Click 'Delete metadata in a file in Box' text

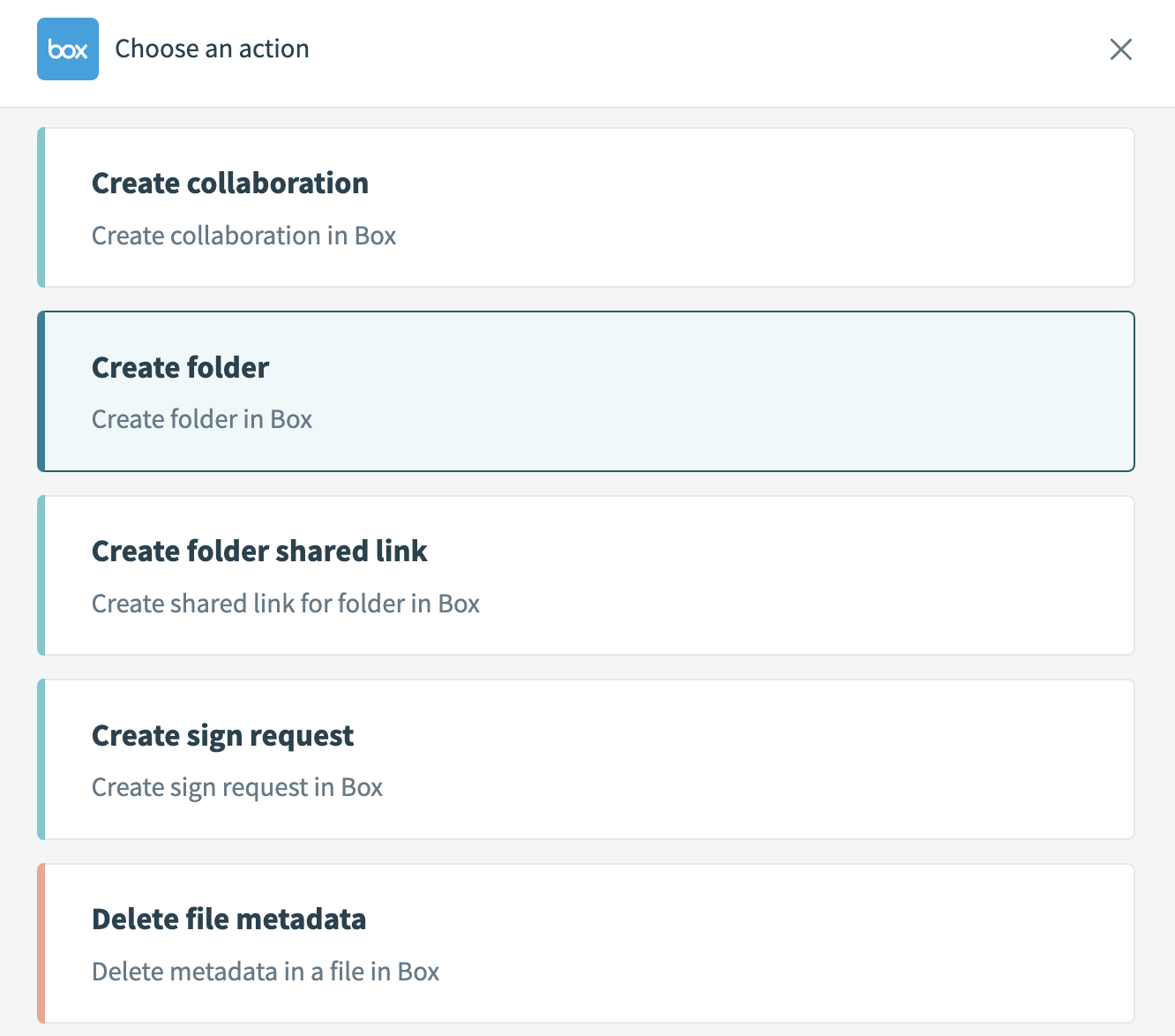[266, 972]
